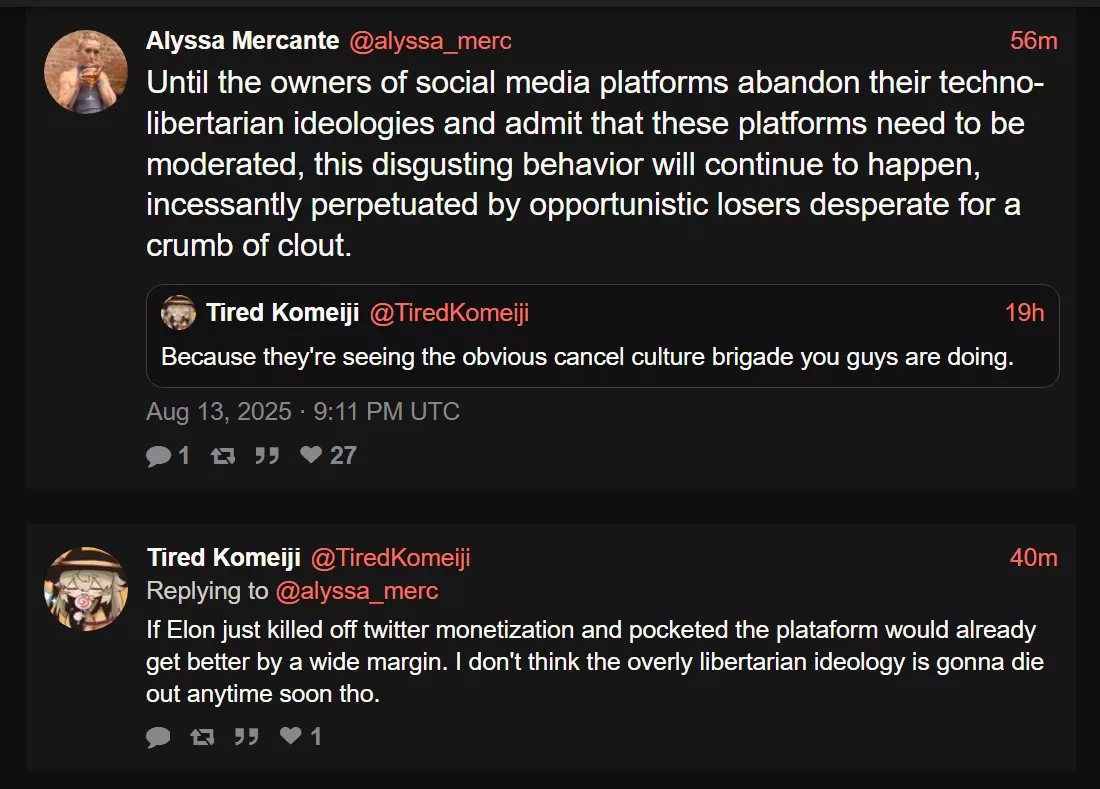Viewport: 1100px width, 789px height.
Task: Open the 19h timestamp on quoted post
Action: tap(1024, 313)
